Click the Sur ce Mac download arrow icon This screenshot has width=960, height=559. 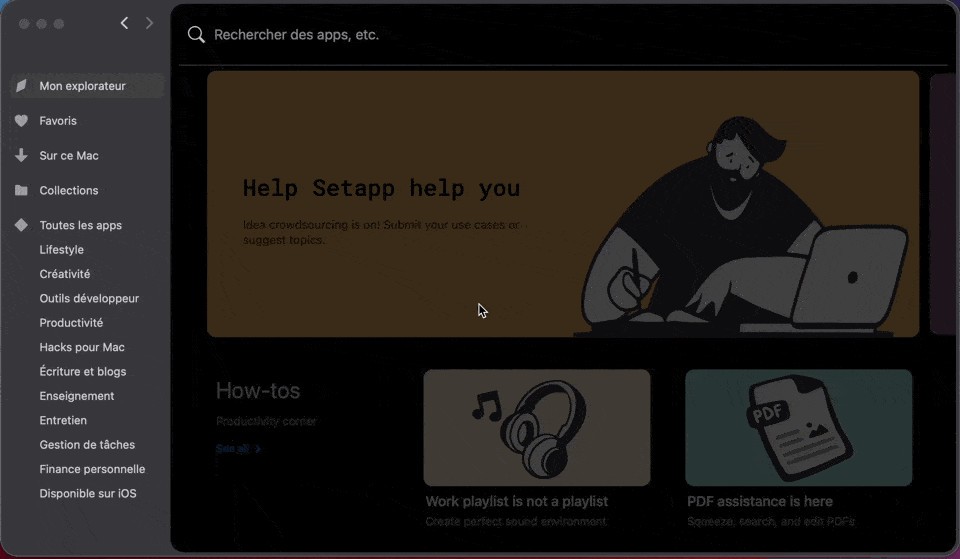(21, 156)
